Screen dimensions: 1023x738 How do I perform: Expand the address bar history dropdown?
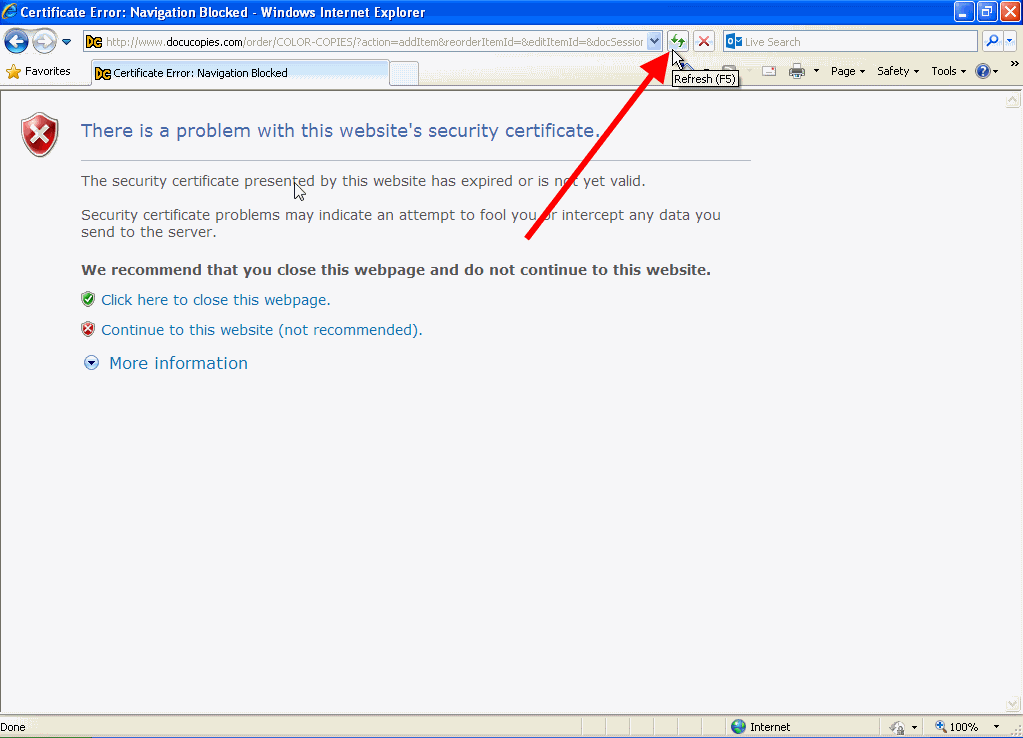point(654,42)
